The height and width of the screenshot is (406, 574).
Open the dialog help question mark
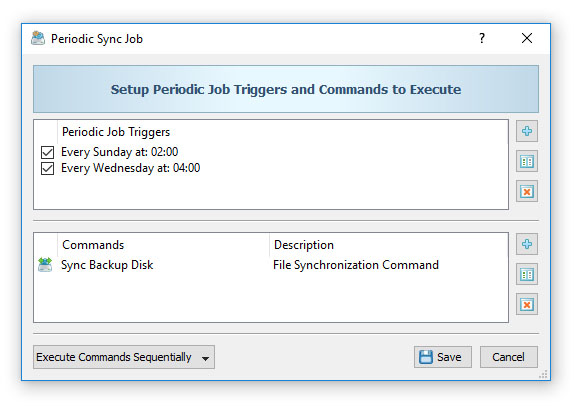(x=482, y=38)
